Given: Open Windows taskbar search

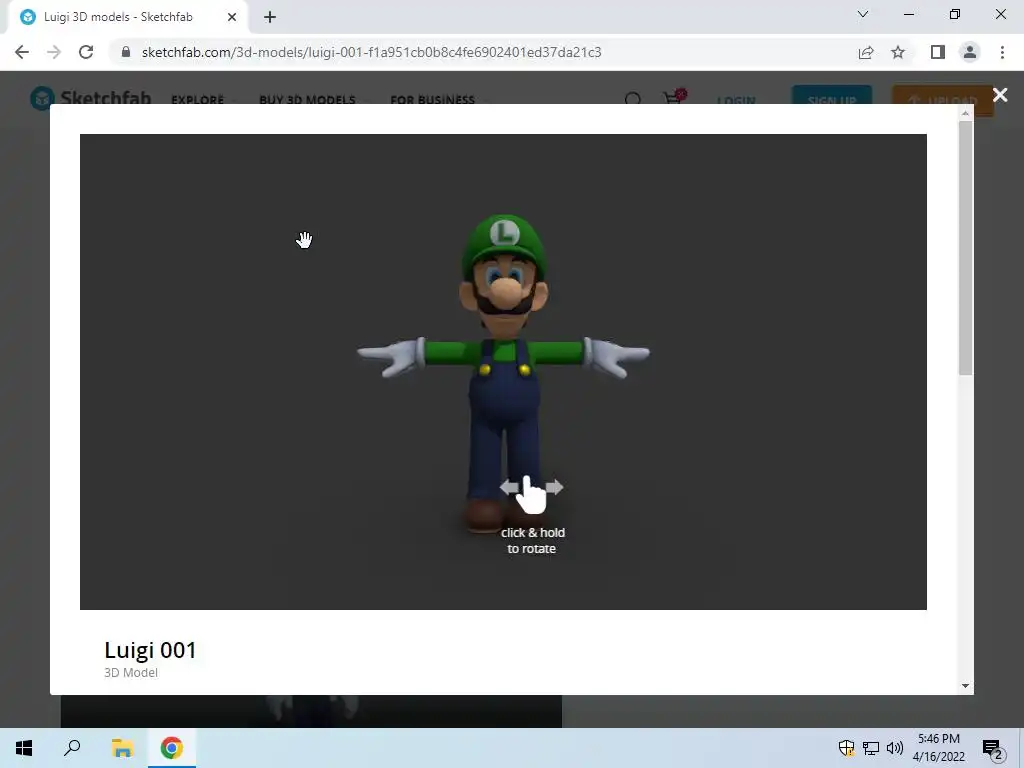Looking at the screenshot, I should (72, 748).
